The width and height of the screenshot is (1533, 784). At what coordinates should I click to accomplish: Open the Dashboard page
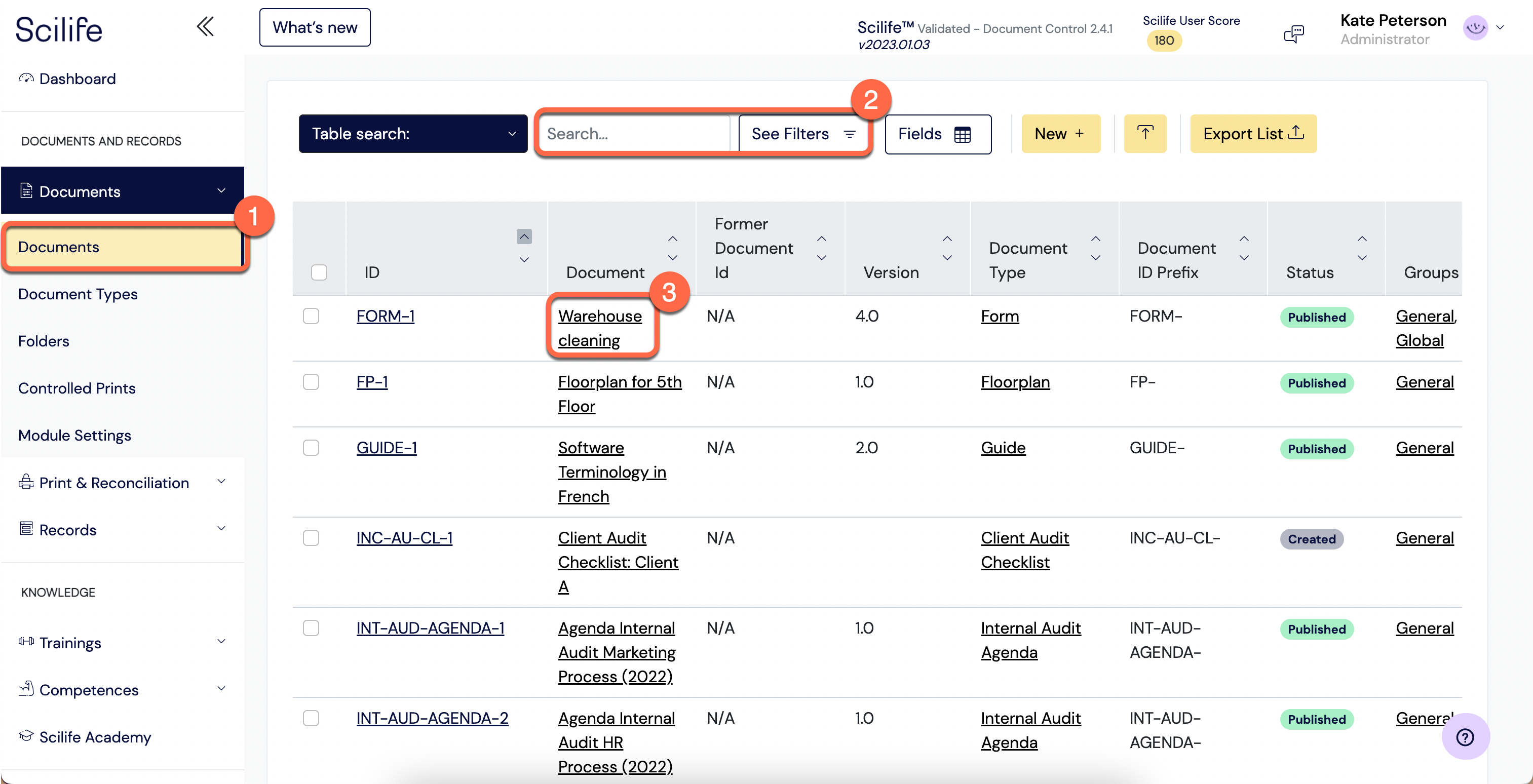pyautogui.click(x=78, y=79)
